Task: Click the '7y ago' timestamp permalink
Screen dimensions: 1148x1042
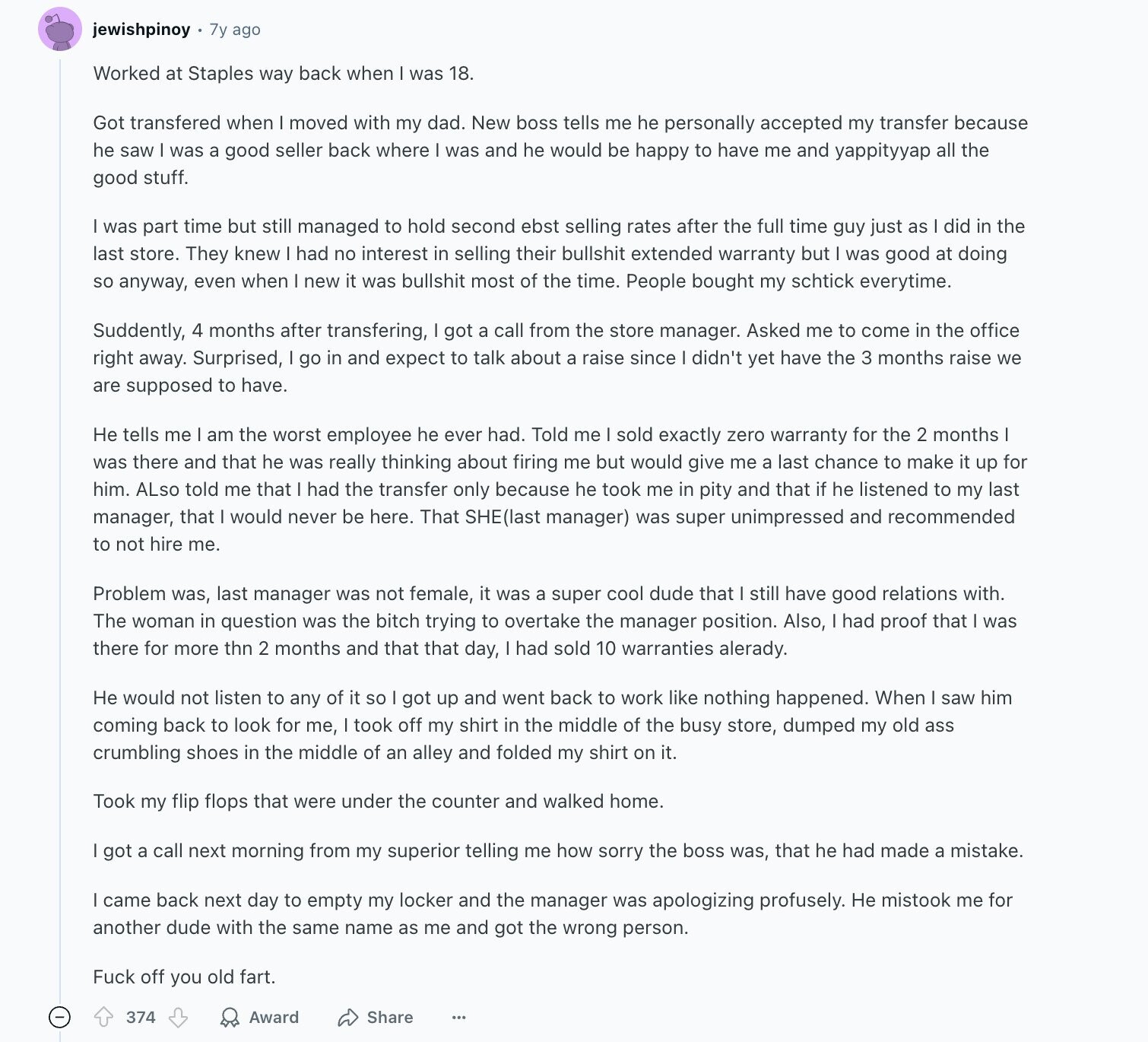Action: click(235, 29)
